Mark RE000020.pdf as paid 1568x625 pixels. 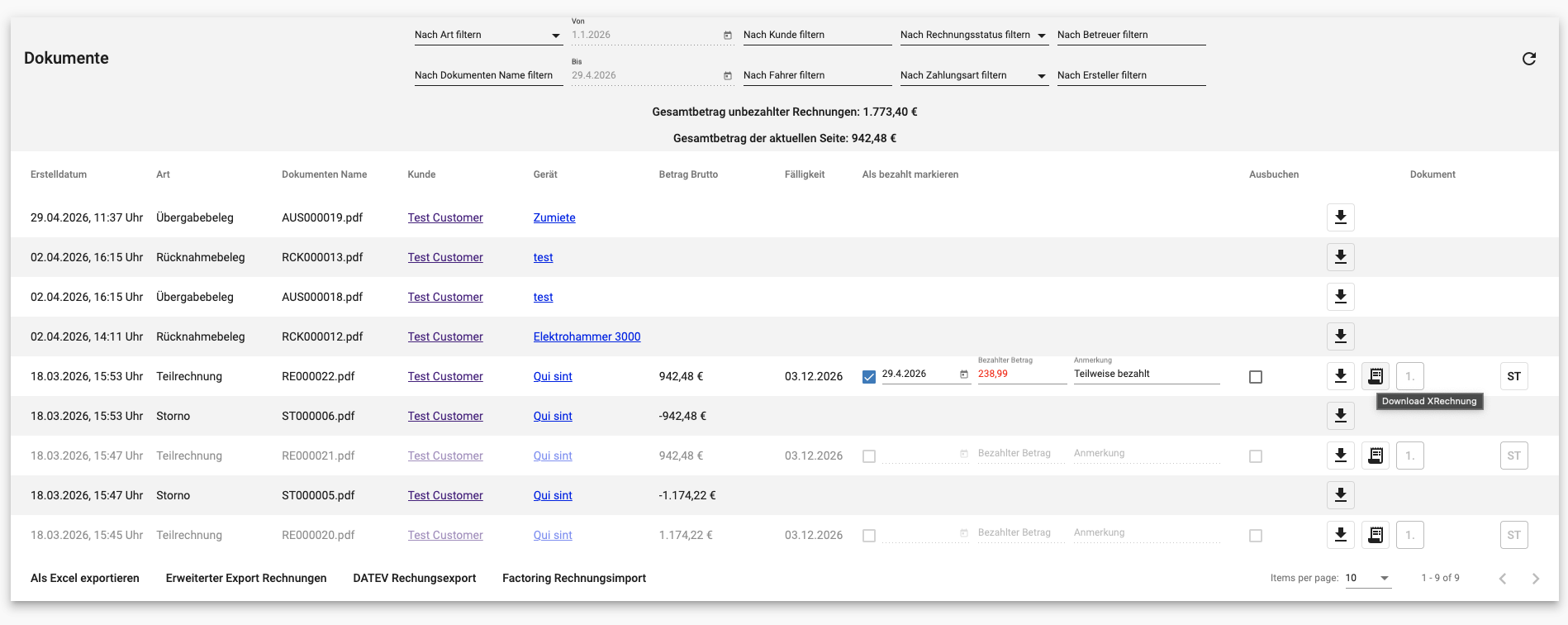click(x=869, y=536)
